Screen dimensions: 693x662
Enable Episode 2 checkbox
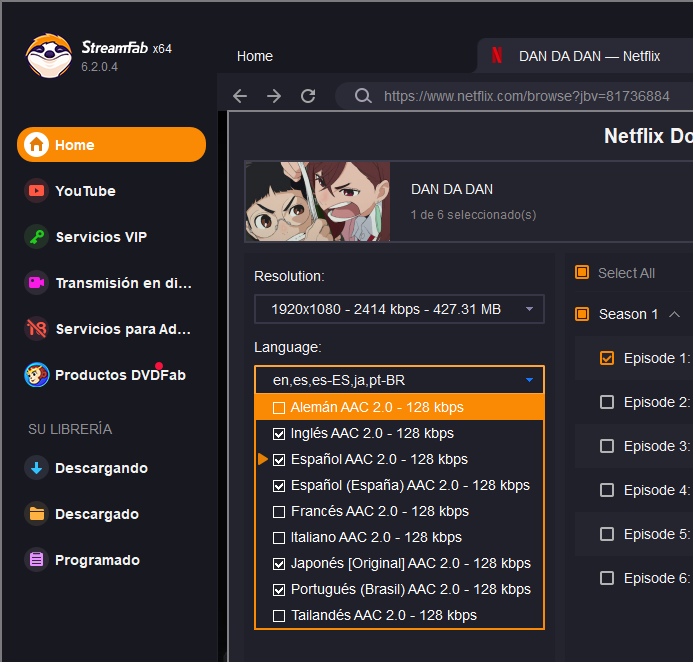coord(607,402)
